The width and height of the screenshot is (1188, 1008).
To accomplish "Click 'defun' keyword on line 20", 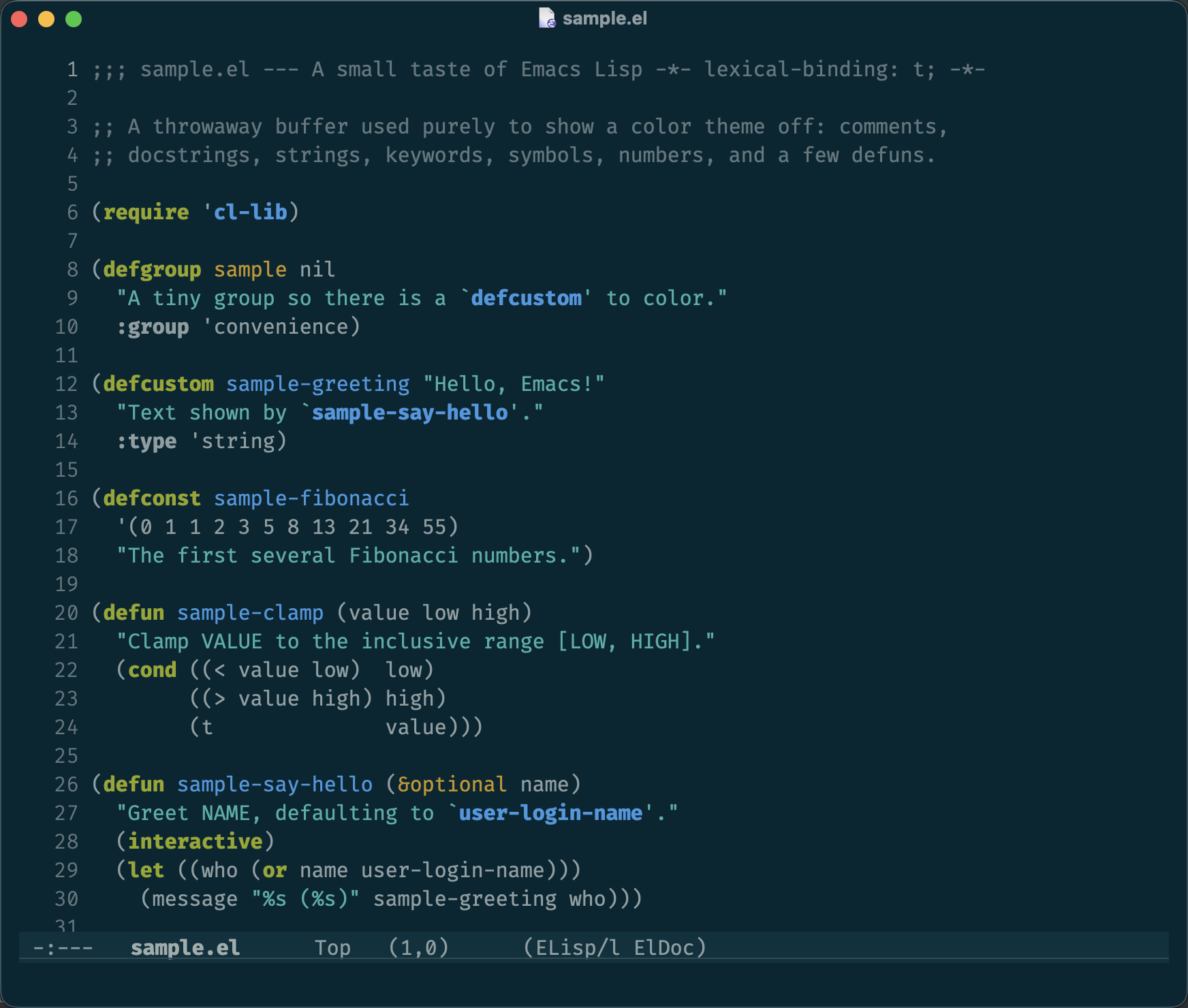I will pos(134,612).
